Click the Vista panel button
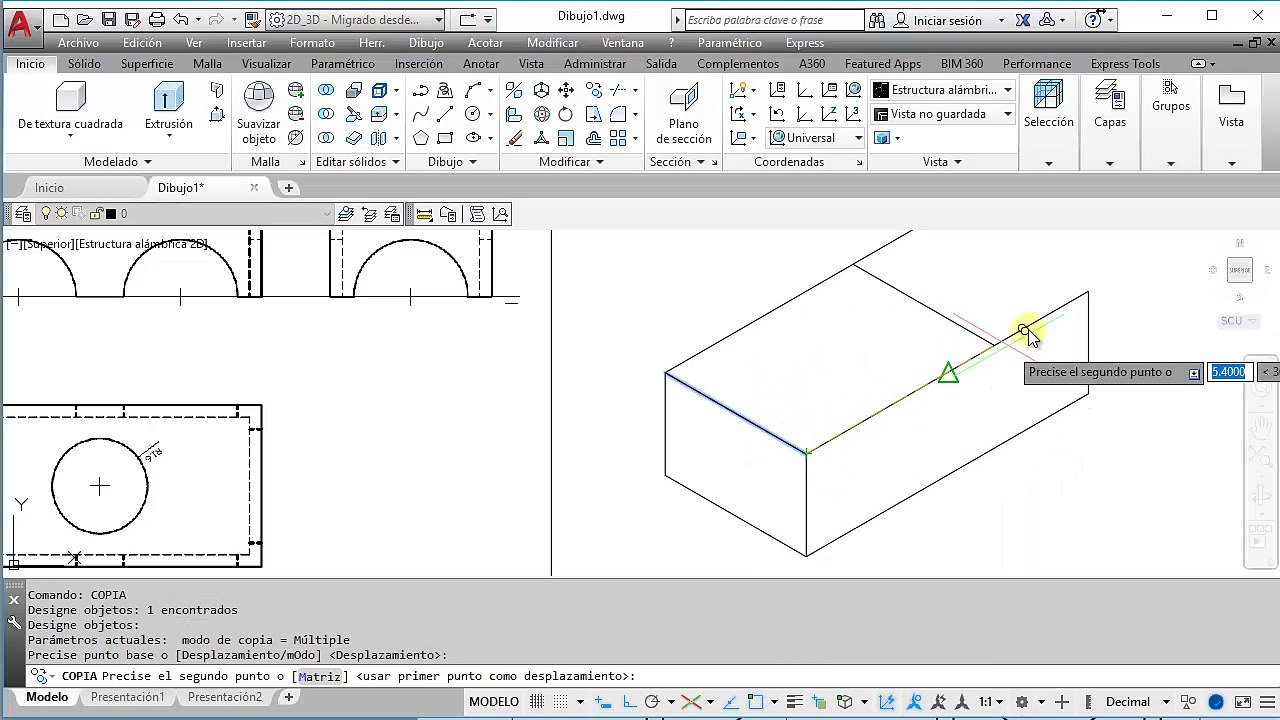The image size is (1280, 720). [1231, 107]
